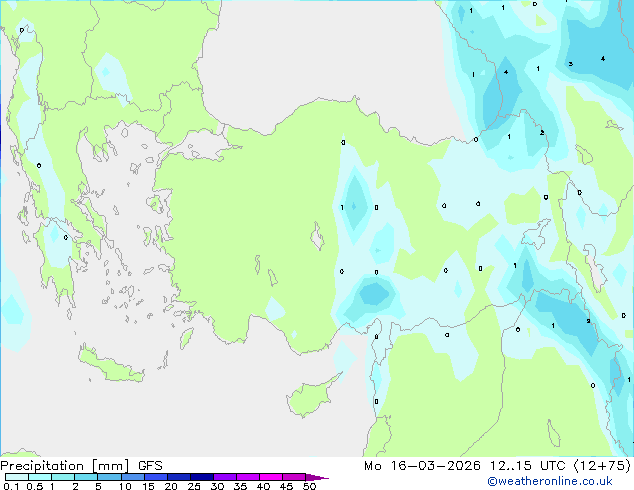634x490 pixels.
Task: Click the 35–40 mm legend color swatch
Action: [247, 477]
